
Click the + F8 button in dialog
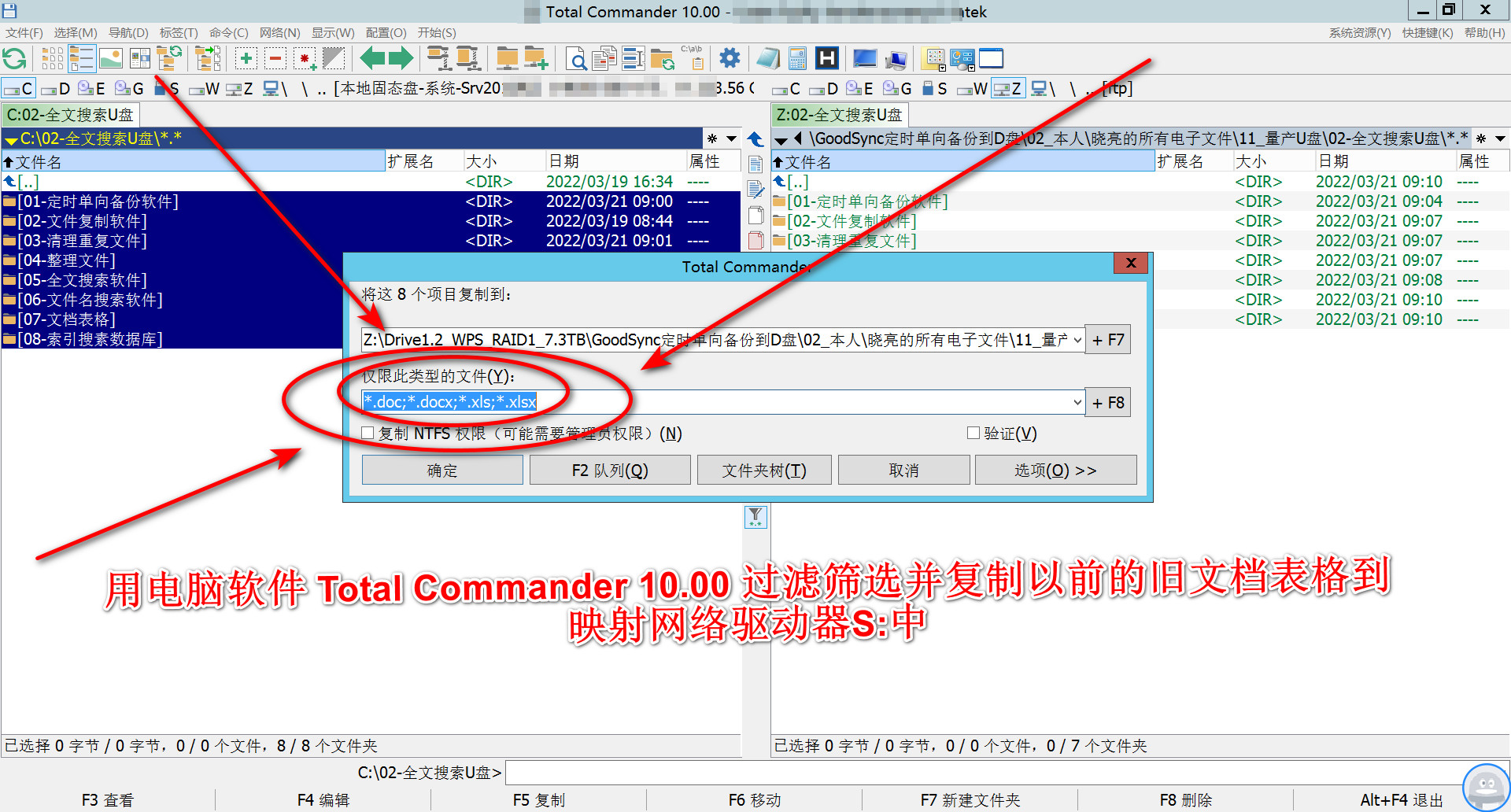pos(1108,403)
